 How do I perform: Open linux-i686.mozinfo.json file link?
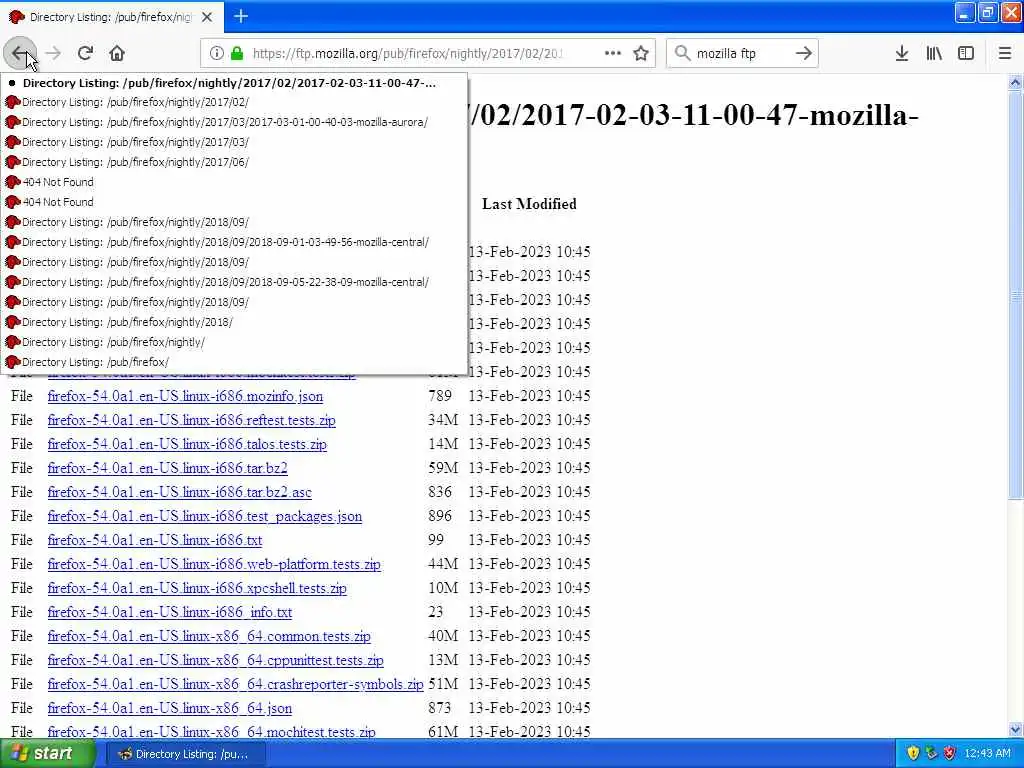185,396
